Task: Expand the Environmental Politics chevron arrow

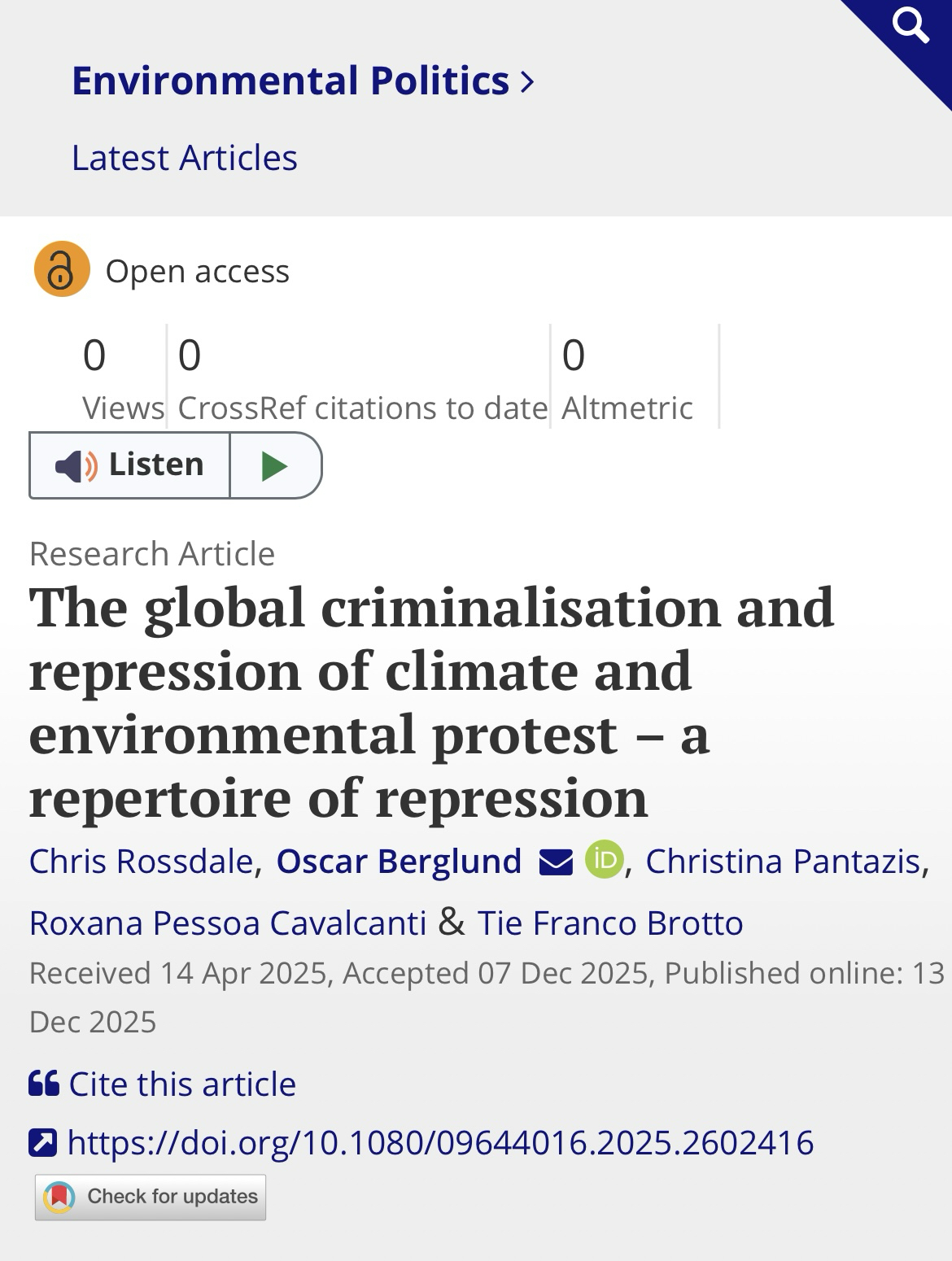Action: [x=527, y=81]
